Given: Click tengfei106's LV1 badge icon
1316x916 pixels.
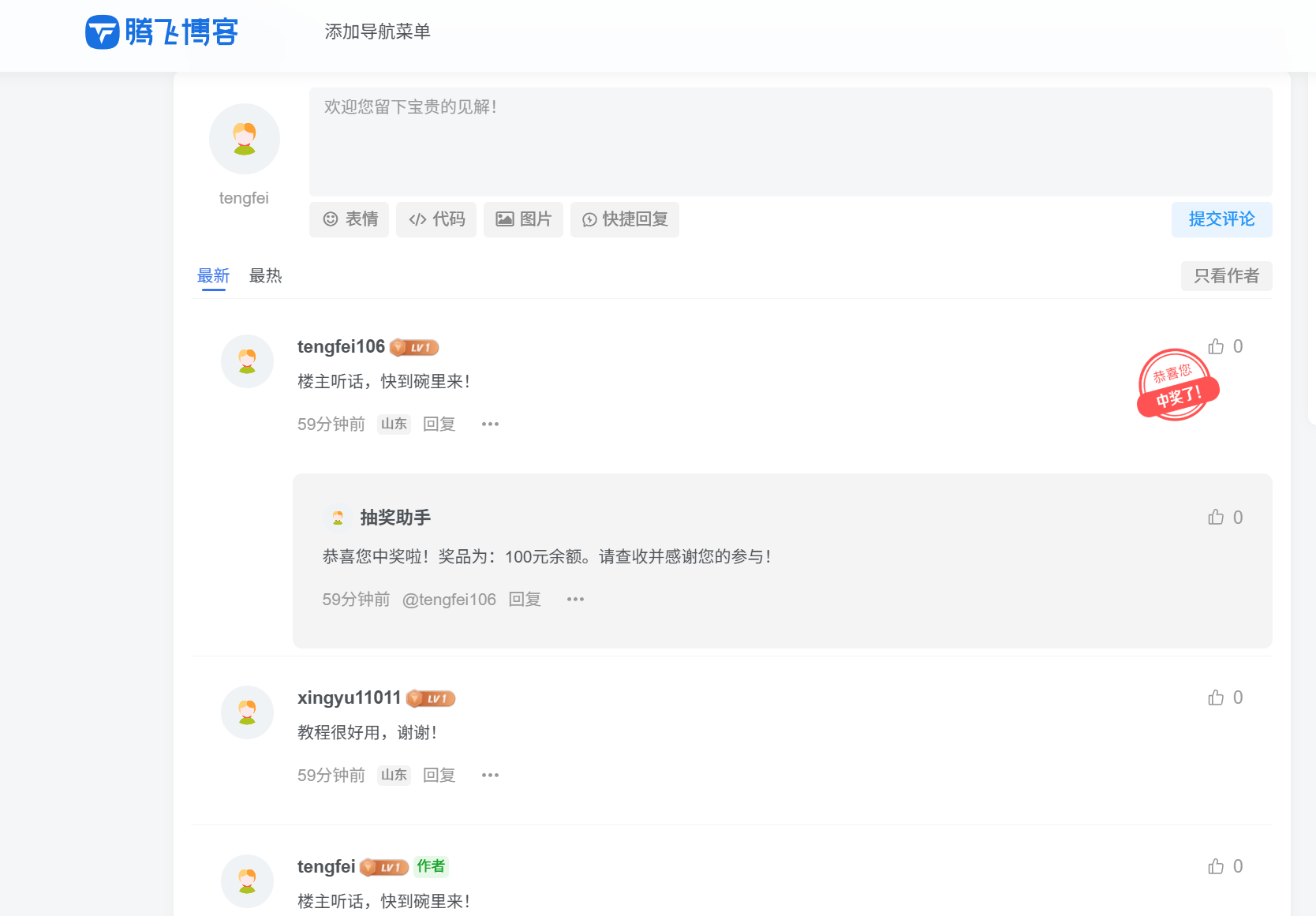Looking at the screenshot, I should point(414,346).
